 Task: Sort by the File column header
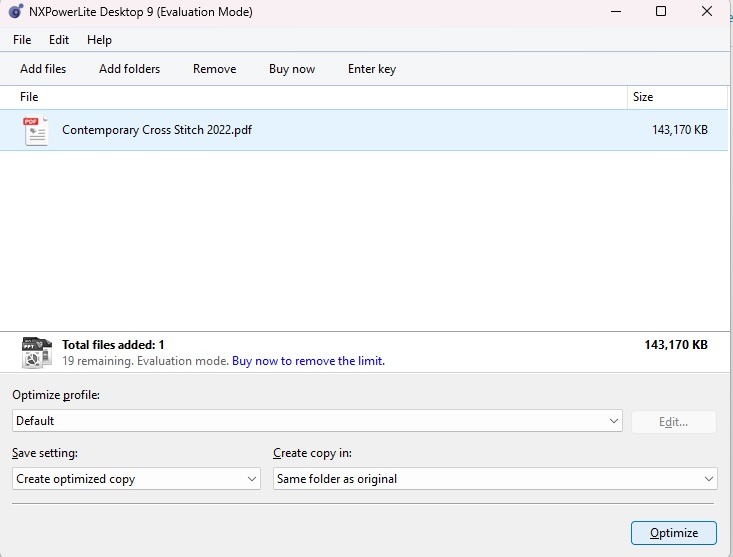pyautogui.click(x=313, y=97)
